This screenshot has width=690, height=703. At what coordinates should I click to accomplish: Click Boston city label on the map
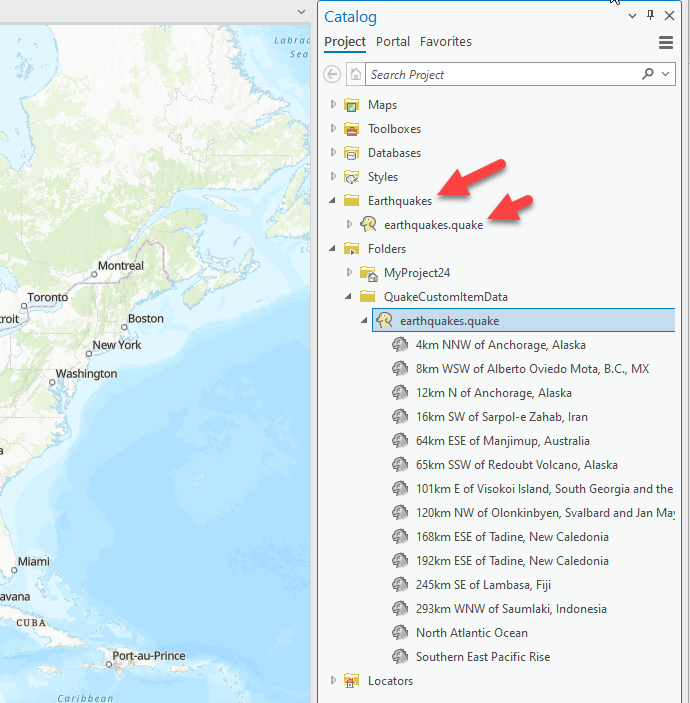click(x=145, y=319)
